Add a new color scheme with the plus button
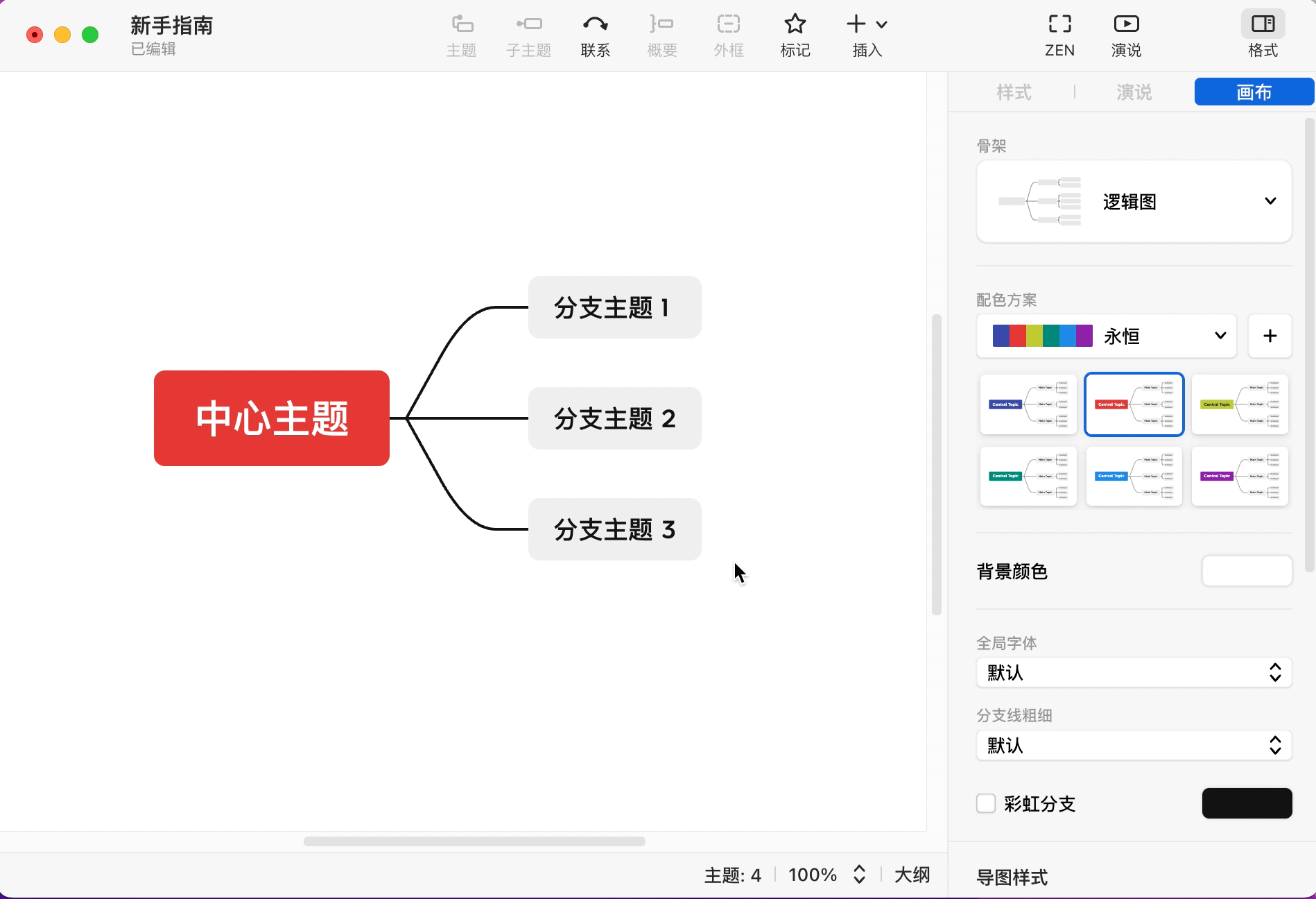This screenshot has height=899, width=1316. coord(1270,336)
